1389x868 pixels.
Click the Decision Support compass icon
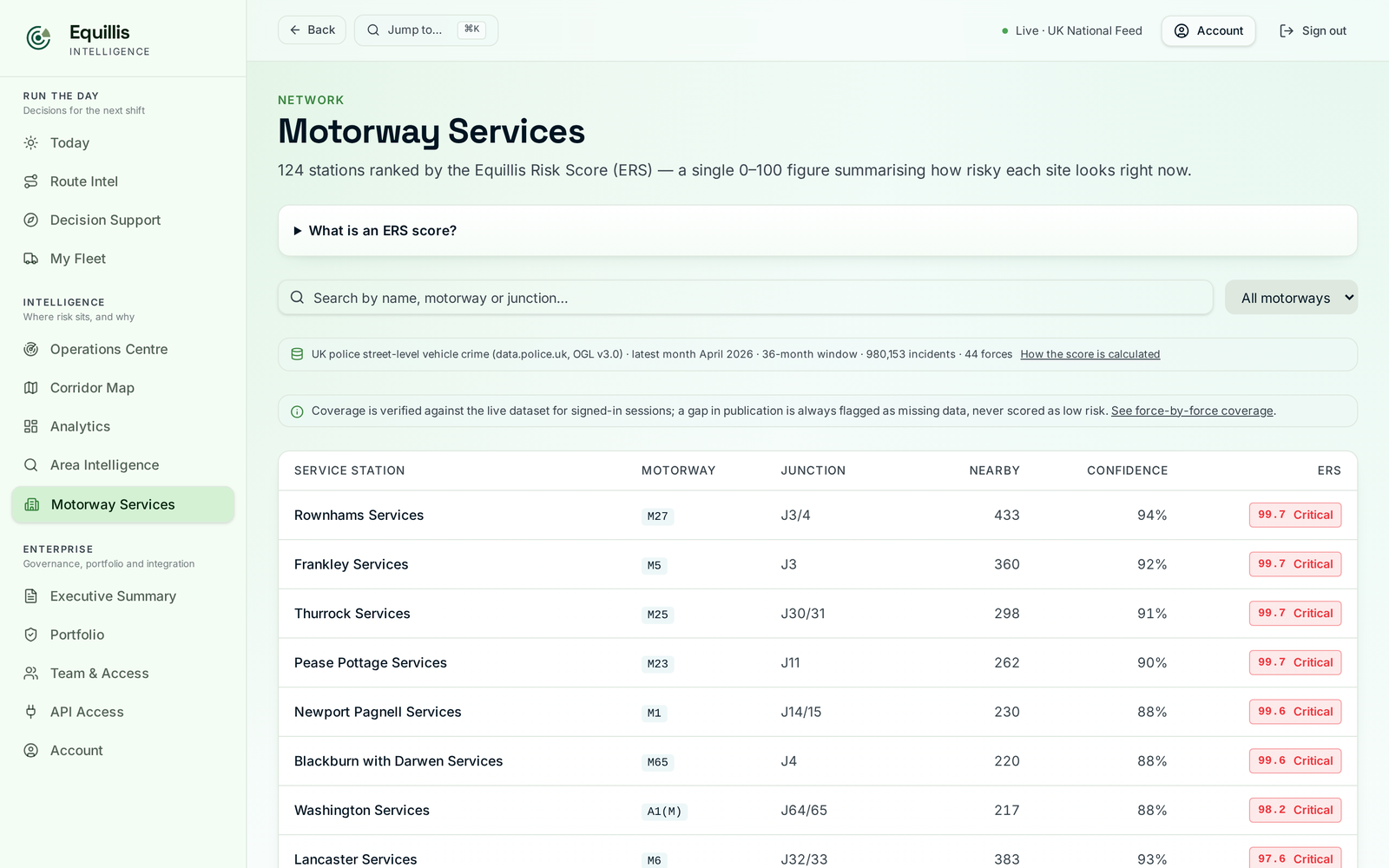click(31, 220)
